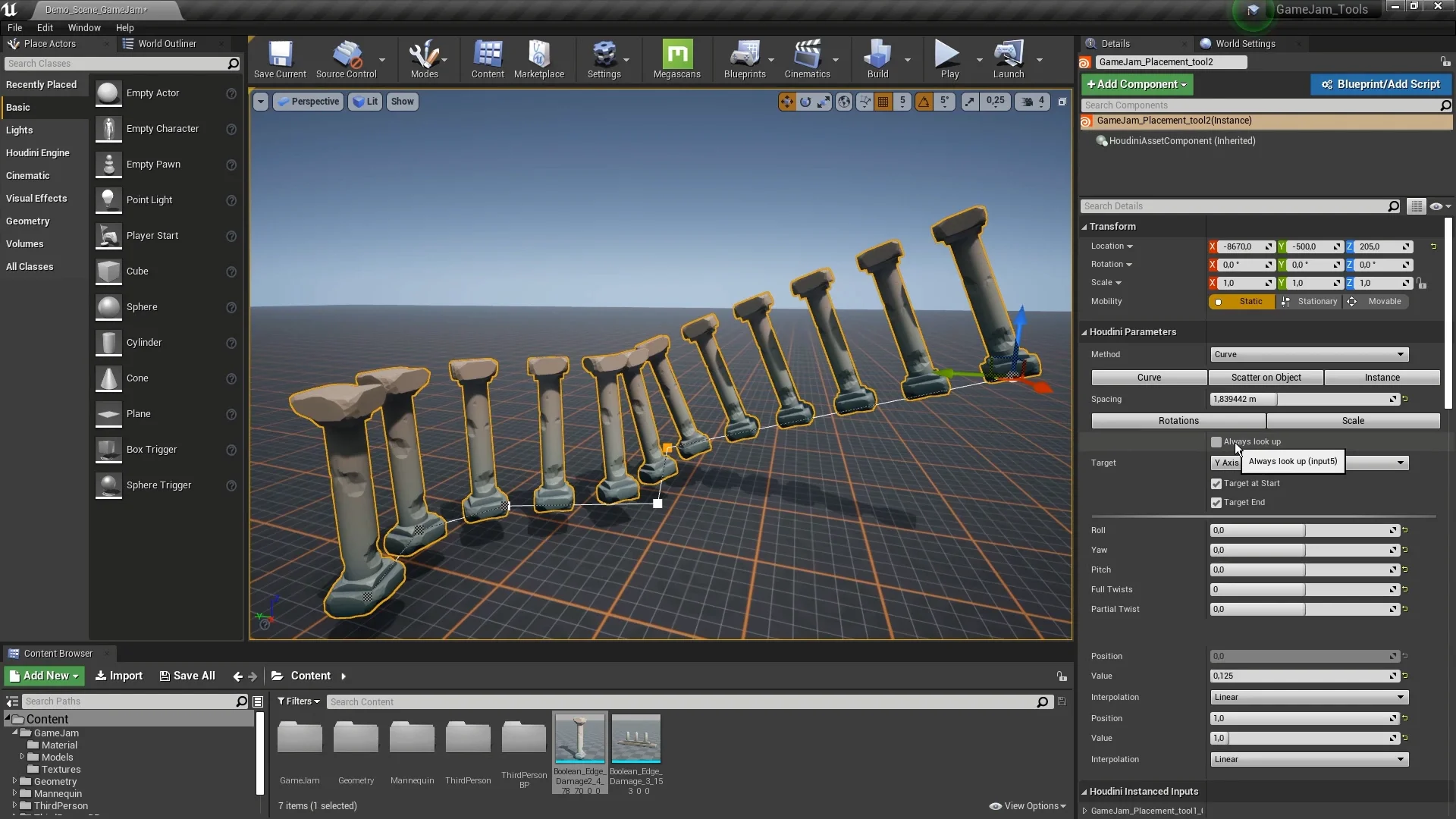Open the Method dropdown set to Curve
This screenshot has width=1456, height=819.
click(1309, 355)
